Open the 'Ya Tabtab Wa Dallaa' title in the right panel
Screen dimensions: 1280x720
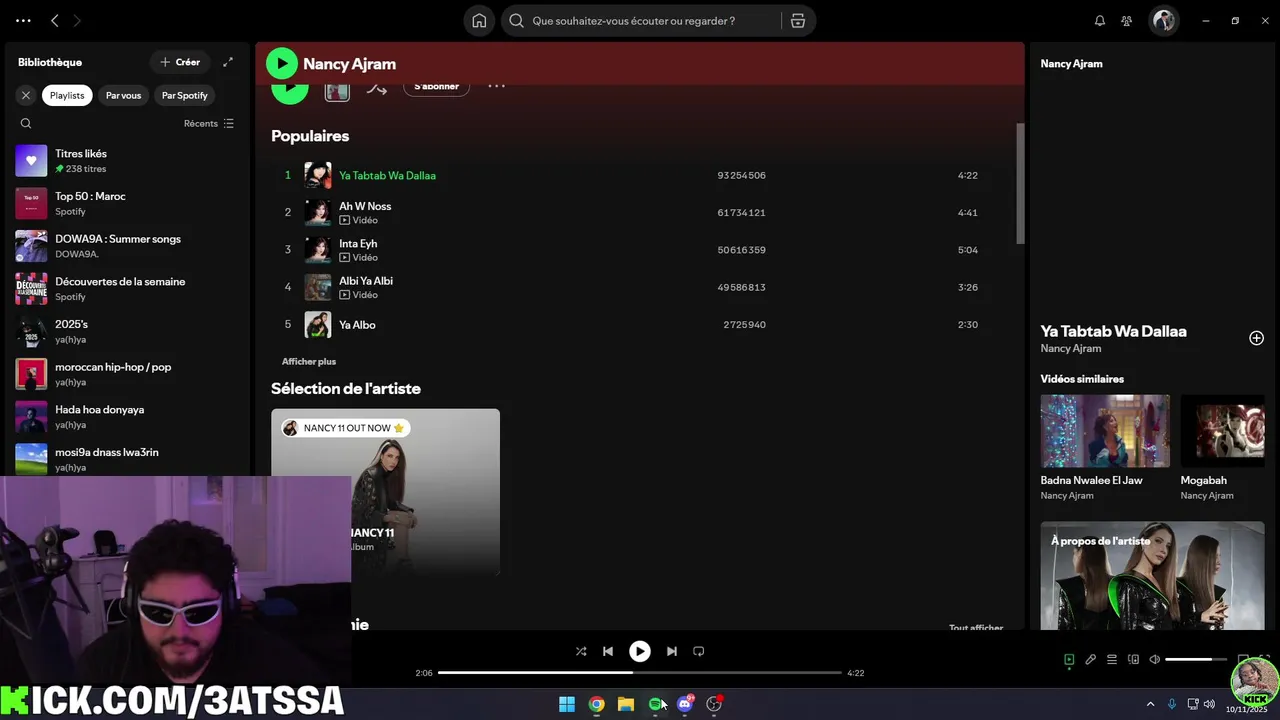pos(1113,331)
